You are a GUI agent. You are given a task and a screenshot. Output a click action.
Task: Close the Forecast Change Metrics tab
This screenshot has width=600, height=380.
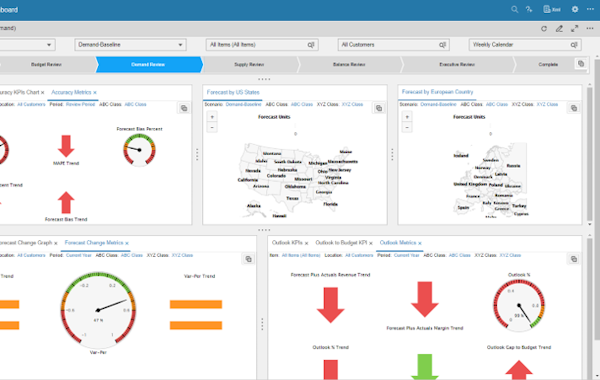click(127, 243)
